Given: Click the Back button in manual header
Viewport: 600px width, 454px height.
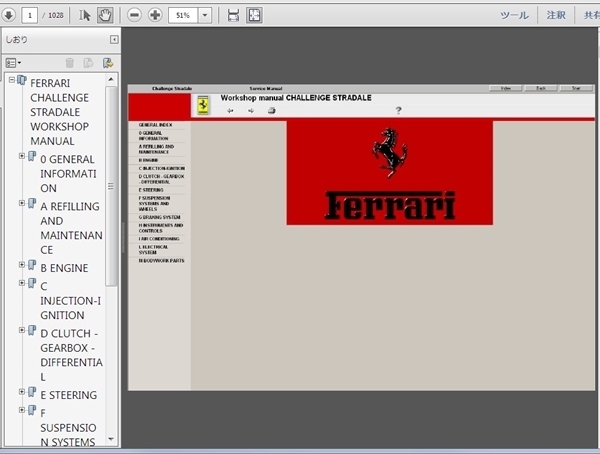Looking at the screenshot, I should pos(541,88).
